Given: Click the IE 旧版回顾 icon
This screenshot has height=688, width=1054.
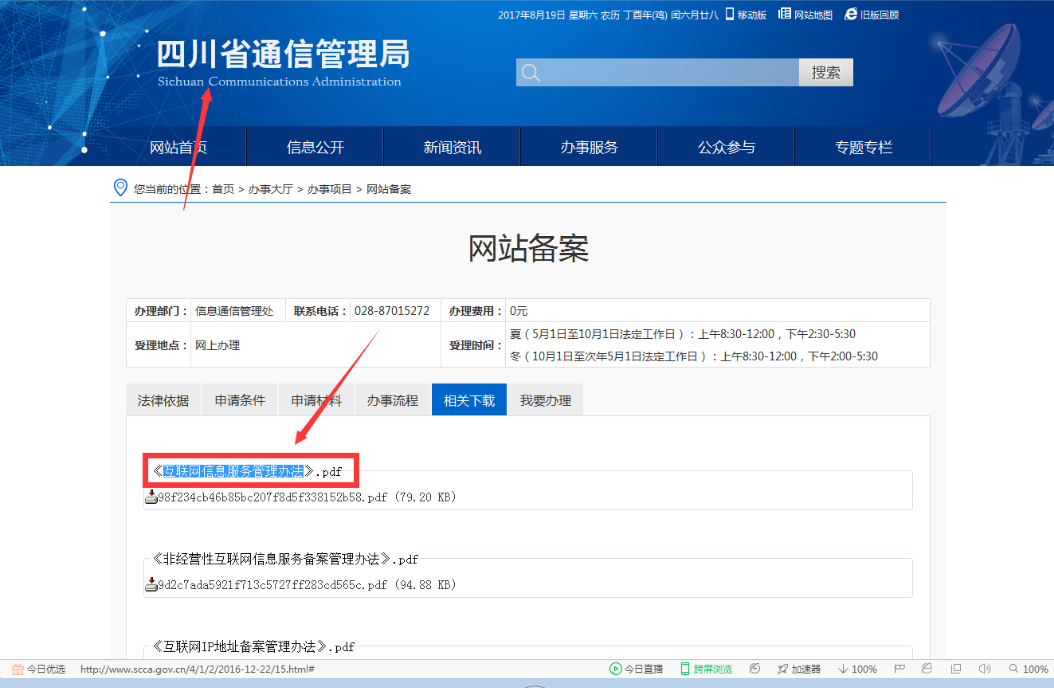Looking at the screenshot, I should coord(851,14).
